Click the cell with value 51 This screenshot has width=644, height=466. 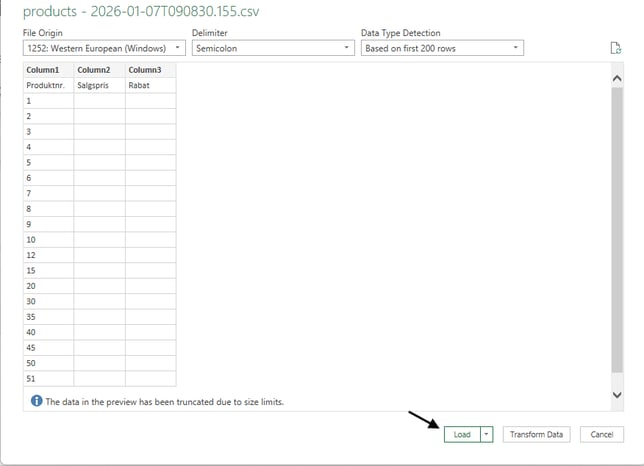[48, 378]
